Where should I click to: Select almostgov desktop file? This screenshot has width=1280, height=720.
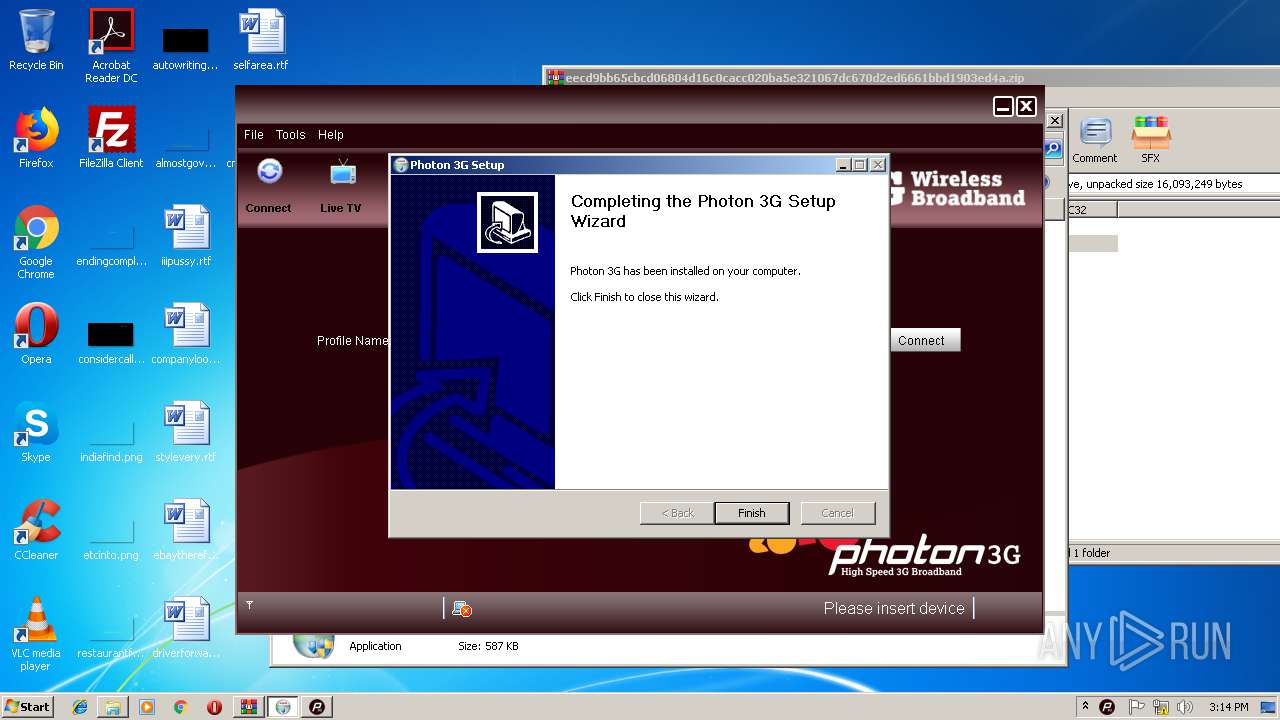[186, 146]
